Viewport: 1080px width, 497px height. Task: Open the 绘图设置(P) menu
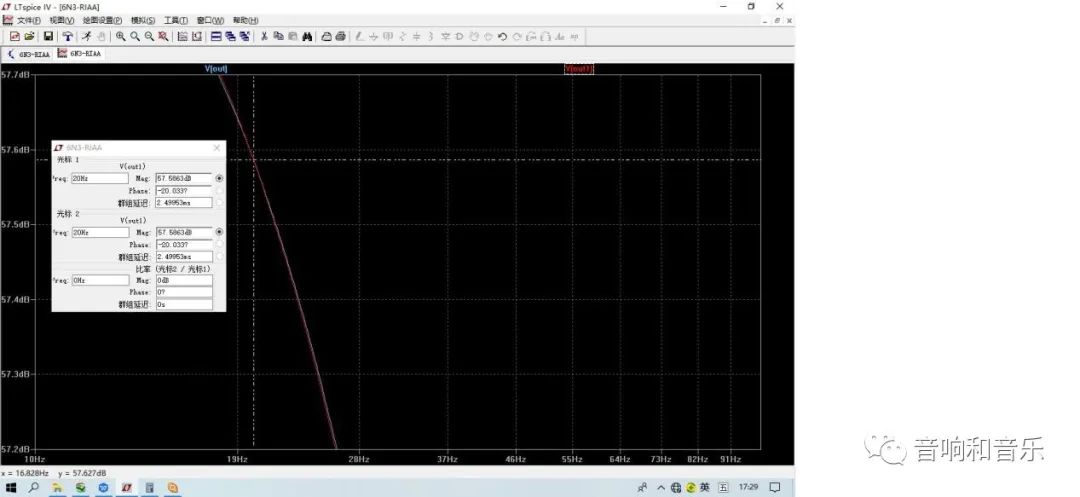[102, 21]
